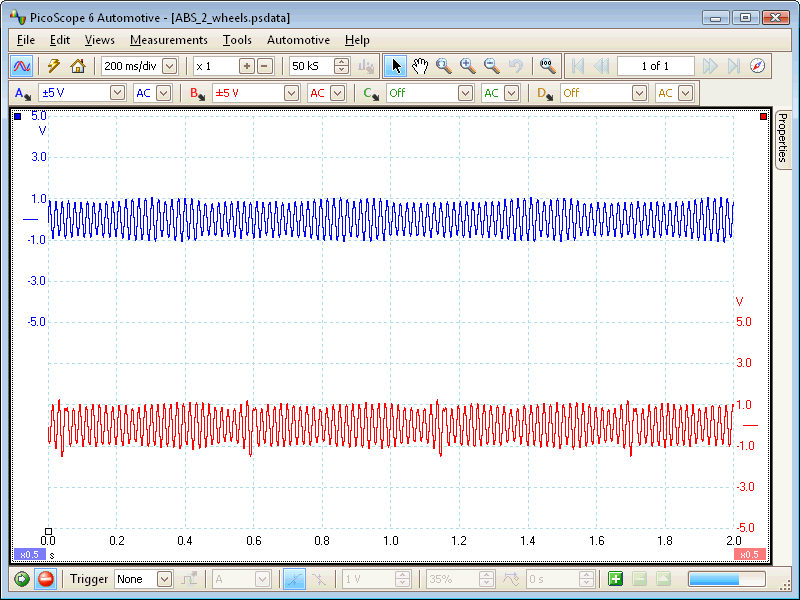Click the blue Channel A x0.5 scaling button
800x600 pixels.
tap(29, 555)
